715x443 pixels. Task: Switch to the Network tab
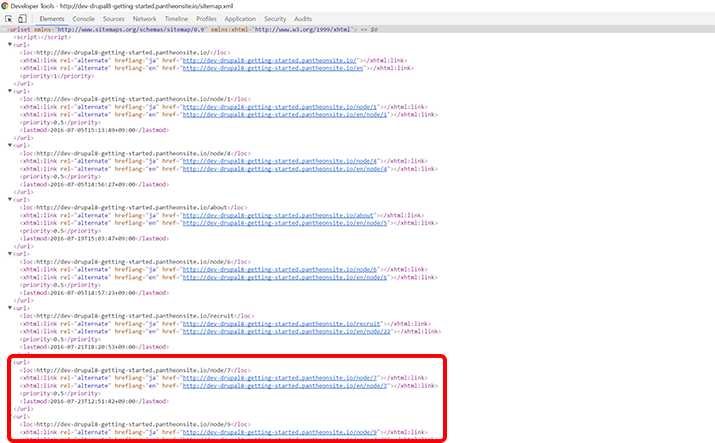tap(145, 19)
